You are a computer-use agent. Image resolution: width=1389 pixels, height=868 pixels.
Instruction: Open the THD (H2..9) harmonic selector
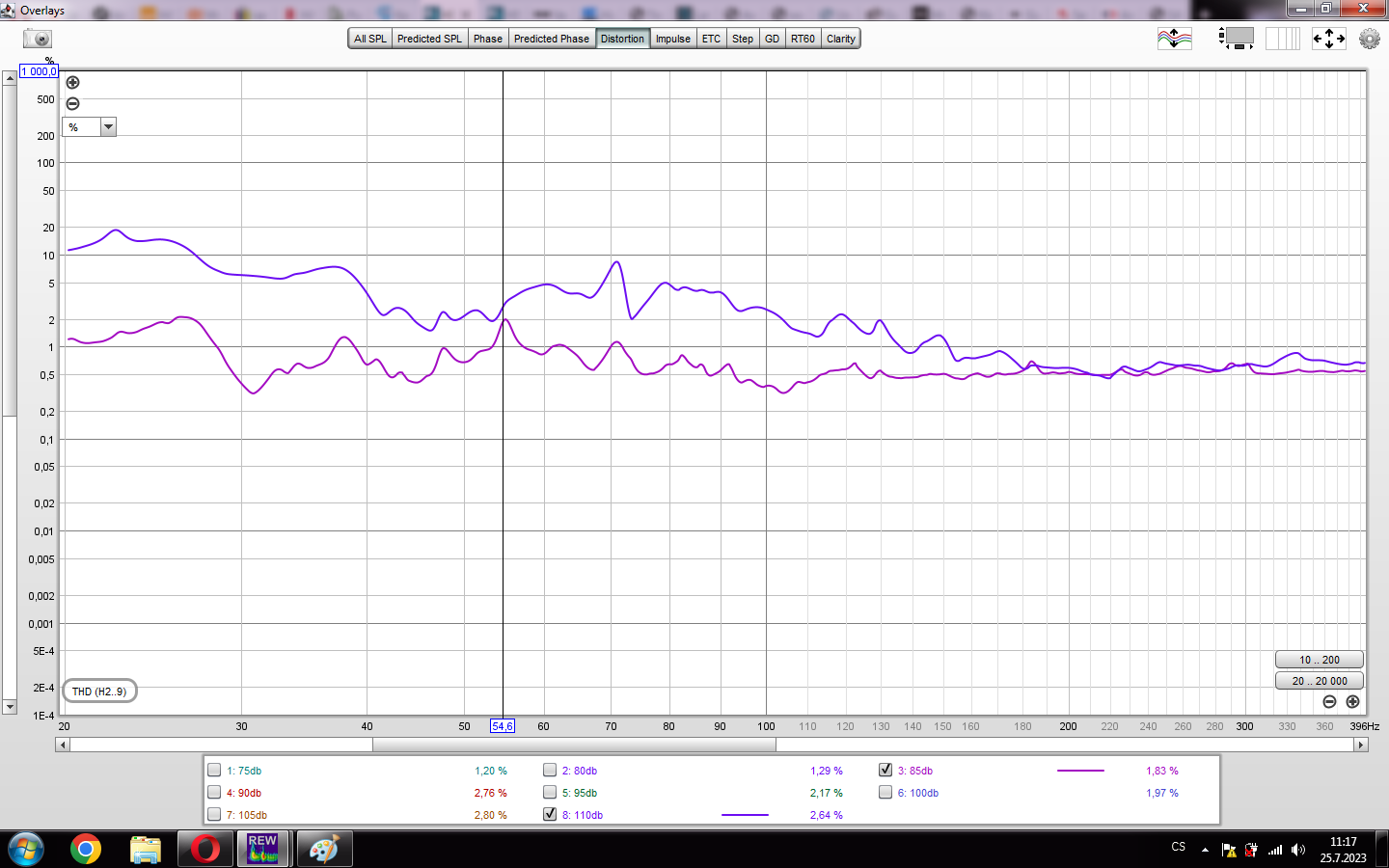click(99, 692)
